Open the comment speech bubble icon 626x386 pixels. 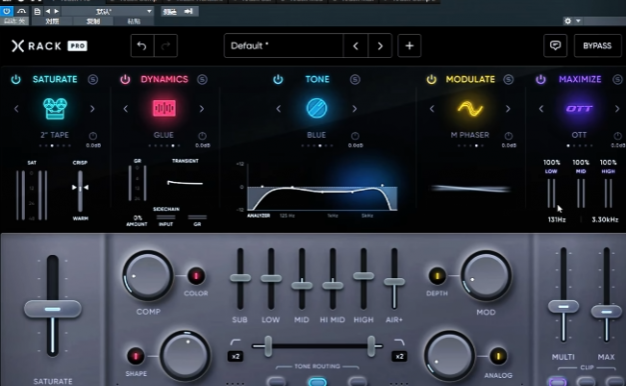point(555,46)
